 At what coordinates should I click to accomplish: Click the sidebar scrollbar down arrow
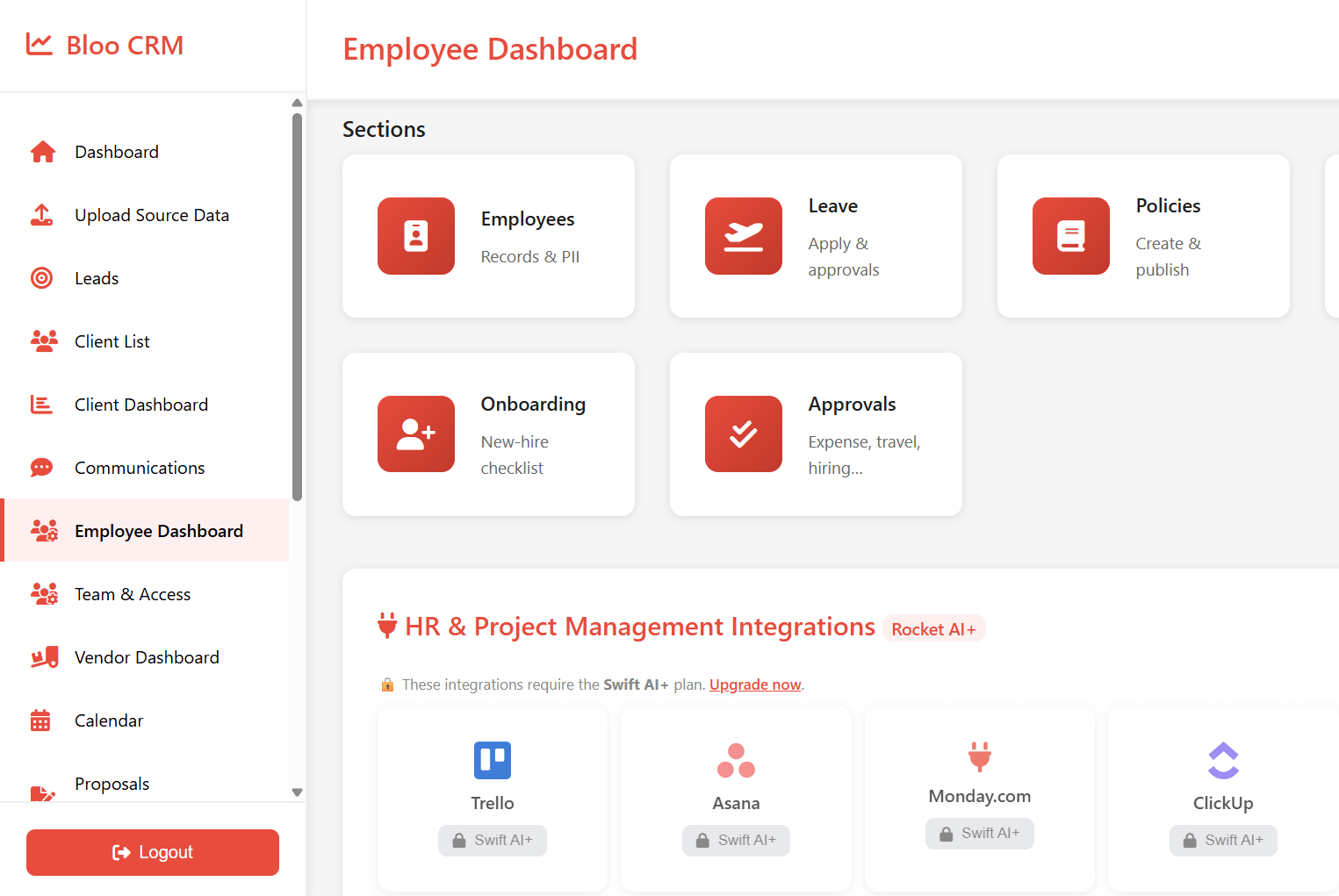pyautogui.click(x=297, y=792)
